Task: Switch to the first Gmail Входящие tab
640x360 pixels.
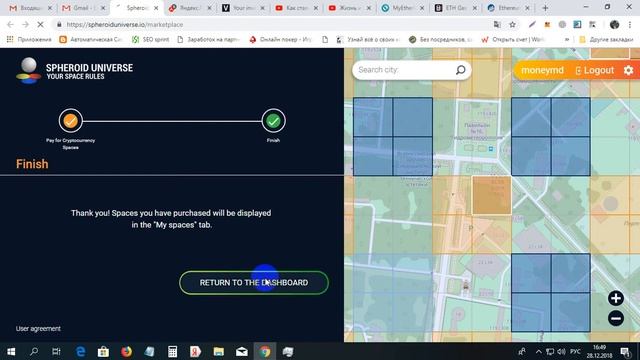Action: pyautogui.click(x=31, y=8)
